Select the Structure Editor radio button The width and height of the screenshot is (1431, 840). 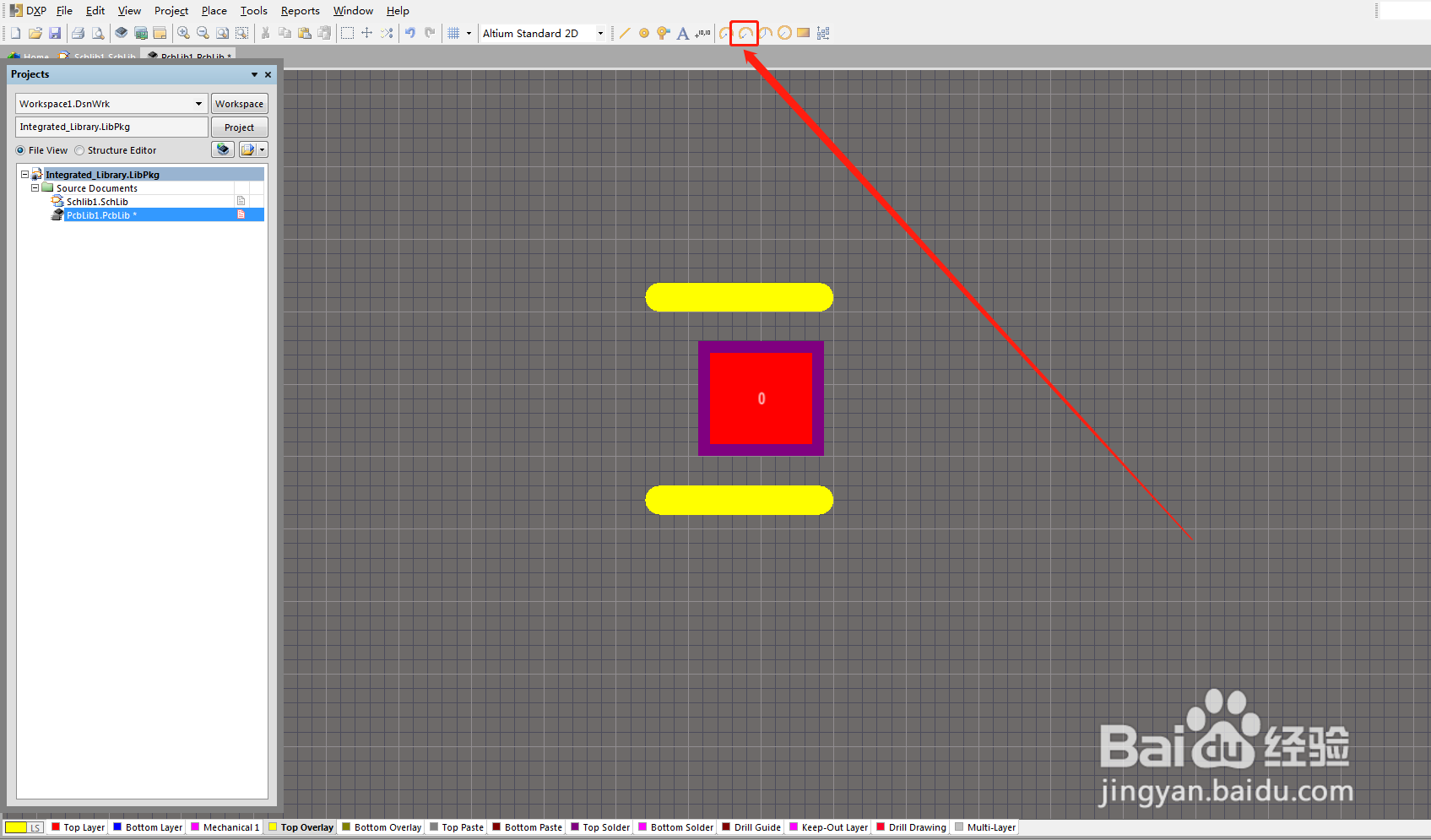[x=79, y=150]
